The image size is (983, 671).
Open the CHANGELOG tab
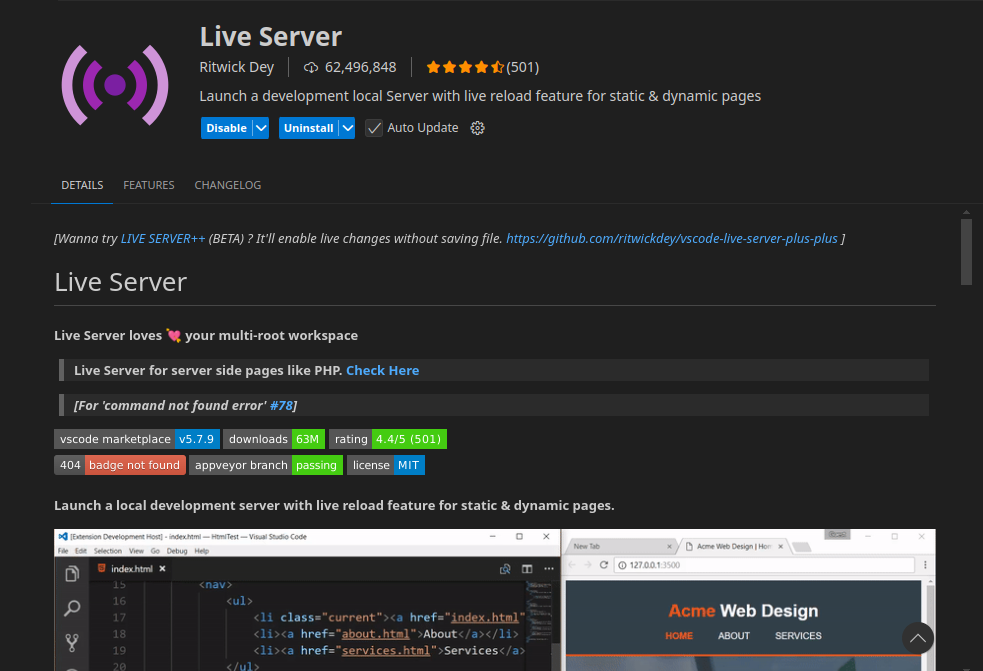coord(228,185)
